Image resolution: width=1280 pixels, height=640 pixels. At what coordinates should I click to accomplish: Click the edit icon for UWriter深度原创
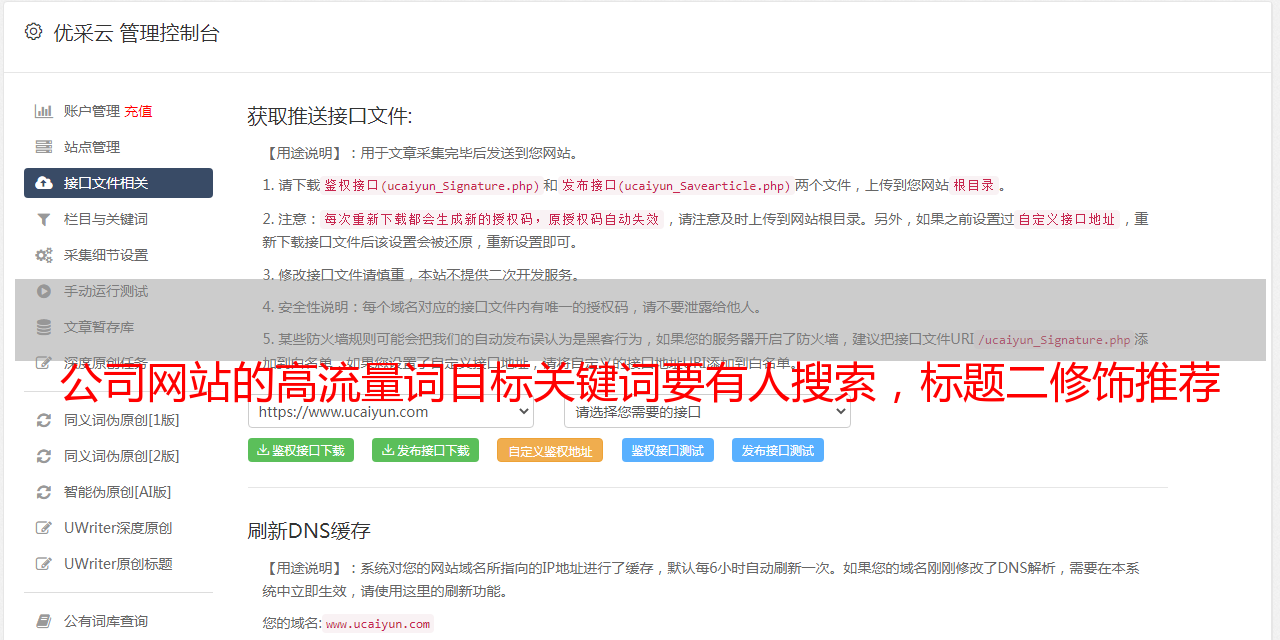click(44, 528)
